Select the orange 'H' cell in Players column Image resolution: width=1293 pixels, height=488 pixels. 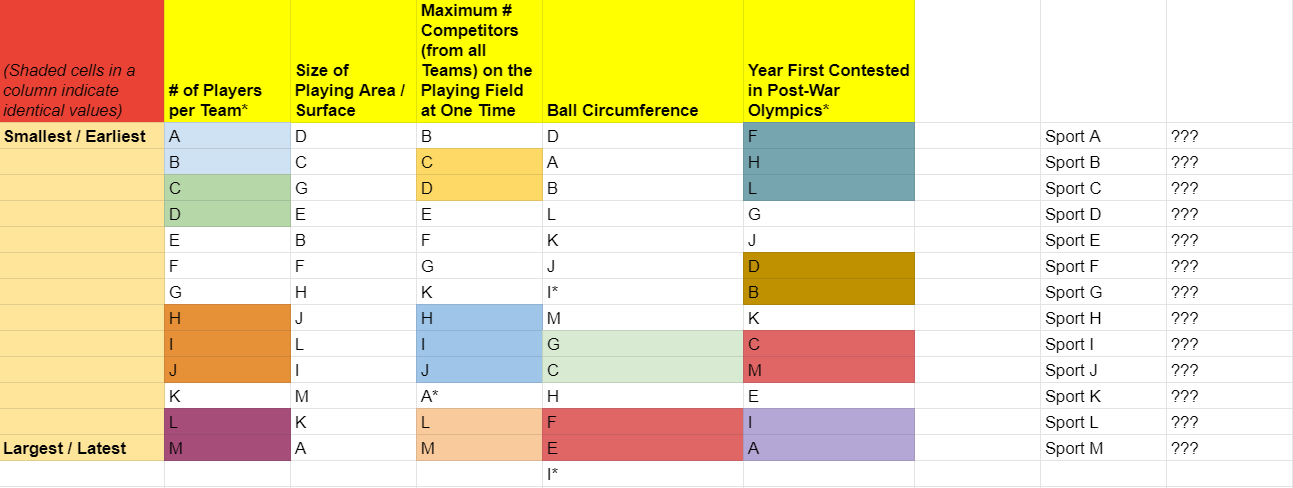pos(227,318)
